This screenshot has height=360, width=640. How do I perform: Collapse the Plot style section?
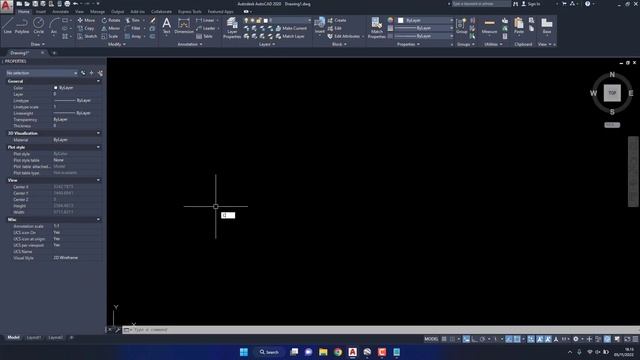[x=98, y=147]
